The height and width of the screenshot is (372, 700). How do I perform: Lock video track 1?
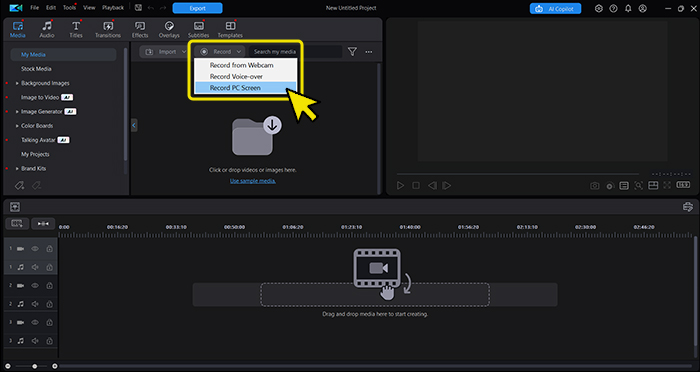(x=50, y=249)
